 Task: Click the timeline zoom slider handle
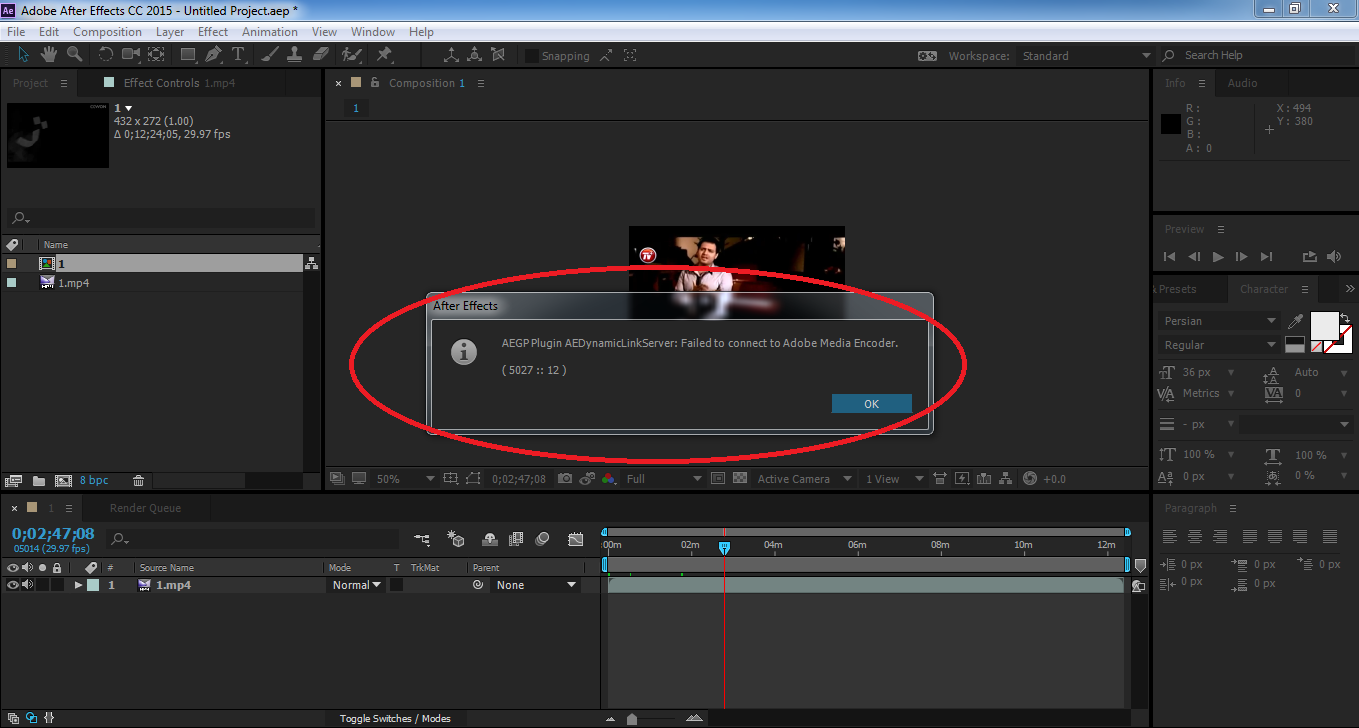(631, 719)
